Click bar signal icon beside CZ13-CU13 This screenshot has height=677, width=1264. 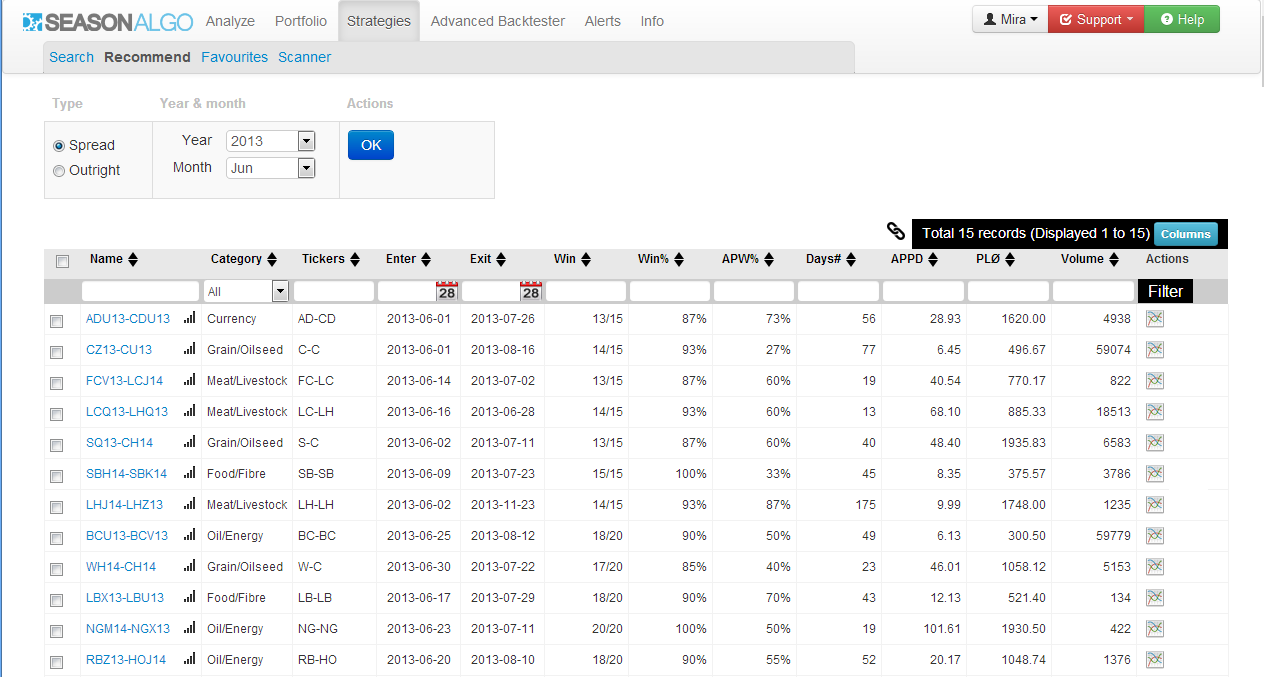189,350
